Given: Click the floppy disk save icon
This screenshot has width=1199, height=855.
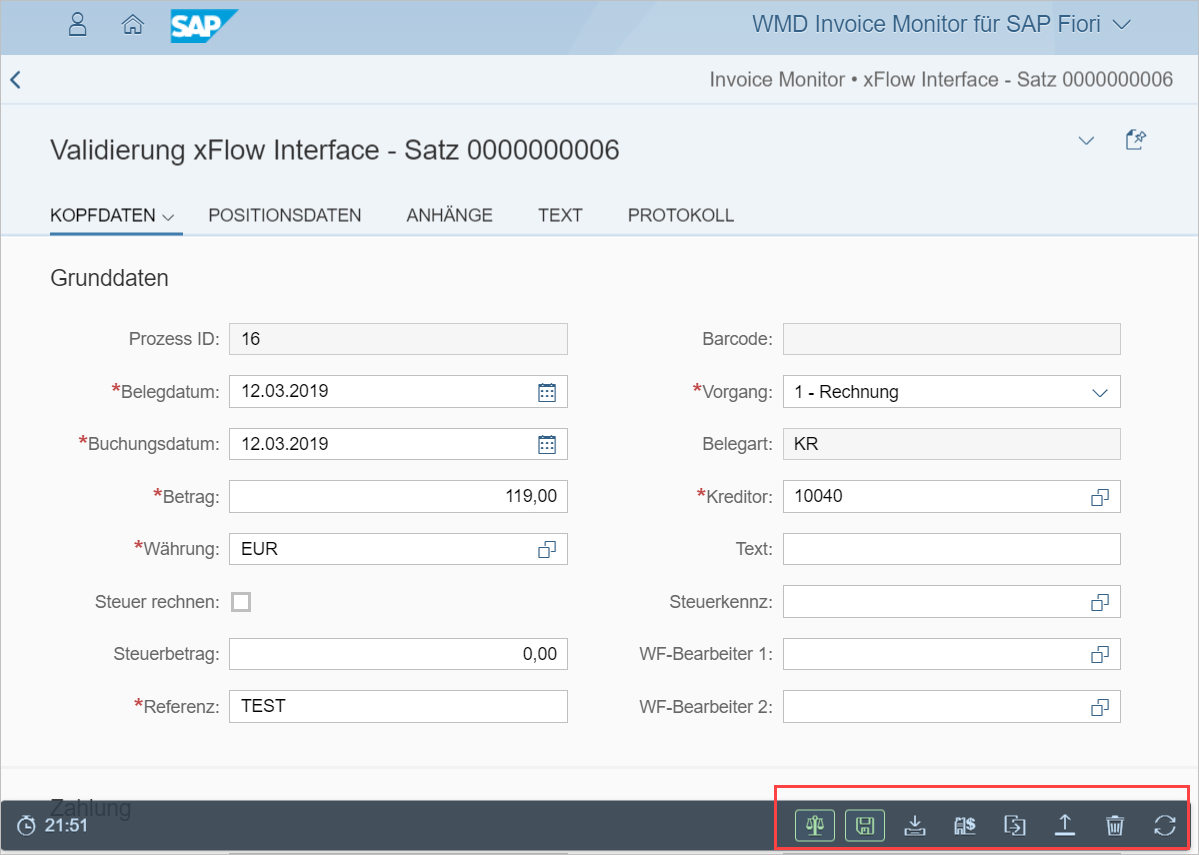Looking at the screenshot, I should 865,826.
